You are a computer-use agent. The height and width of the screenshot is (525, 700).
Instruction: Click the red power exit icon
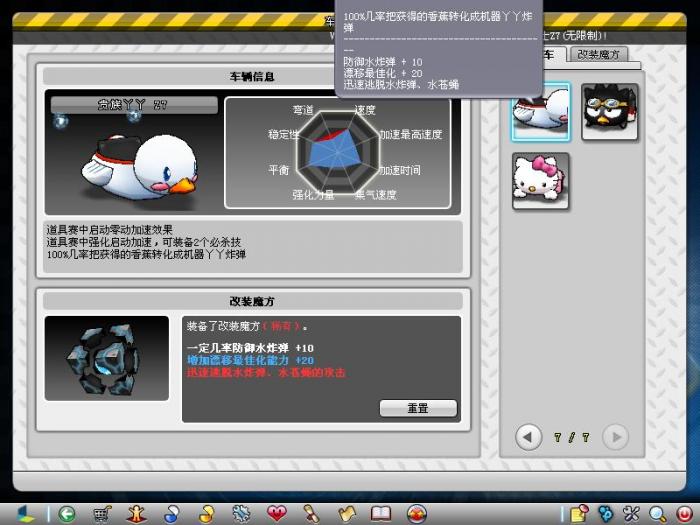coord(684,514)
